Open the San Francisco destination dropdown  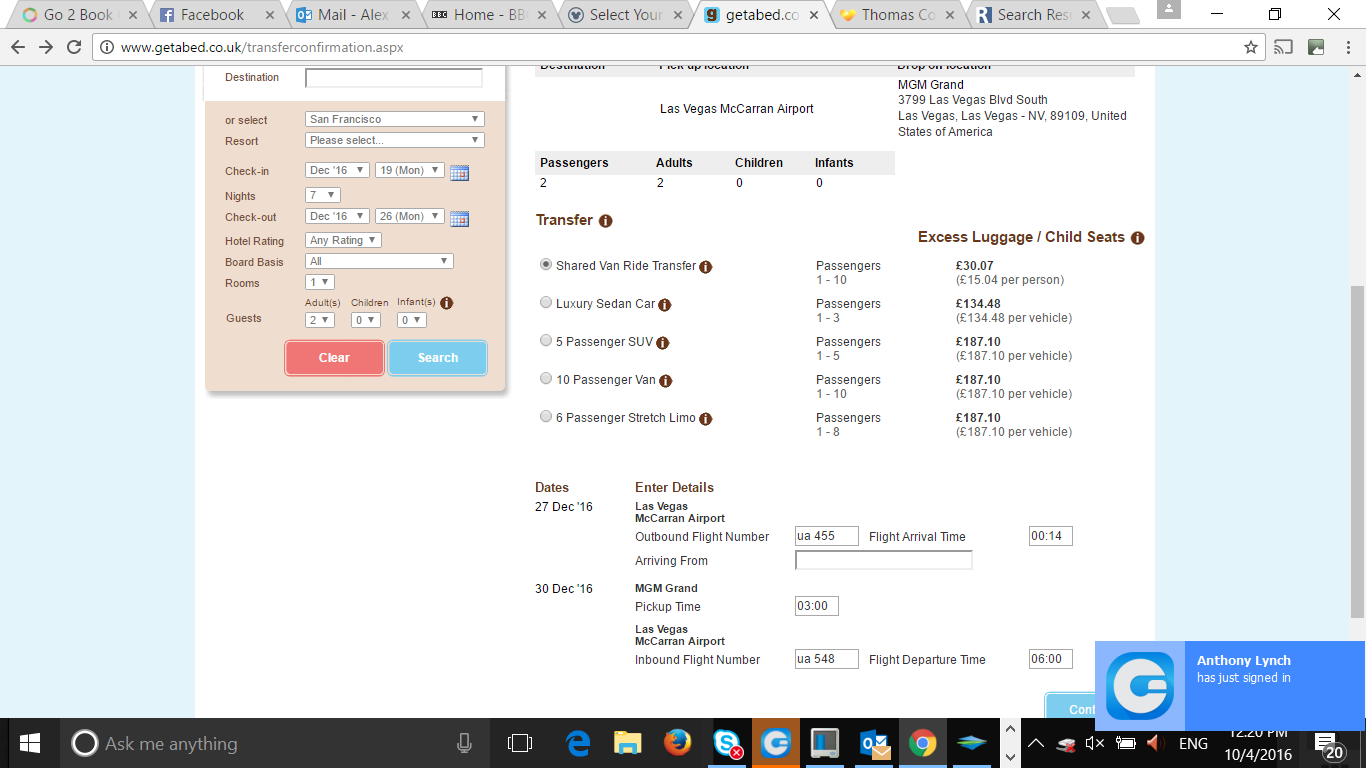(395, 119)
